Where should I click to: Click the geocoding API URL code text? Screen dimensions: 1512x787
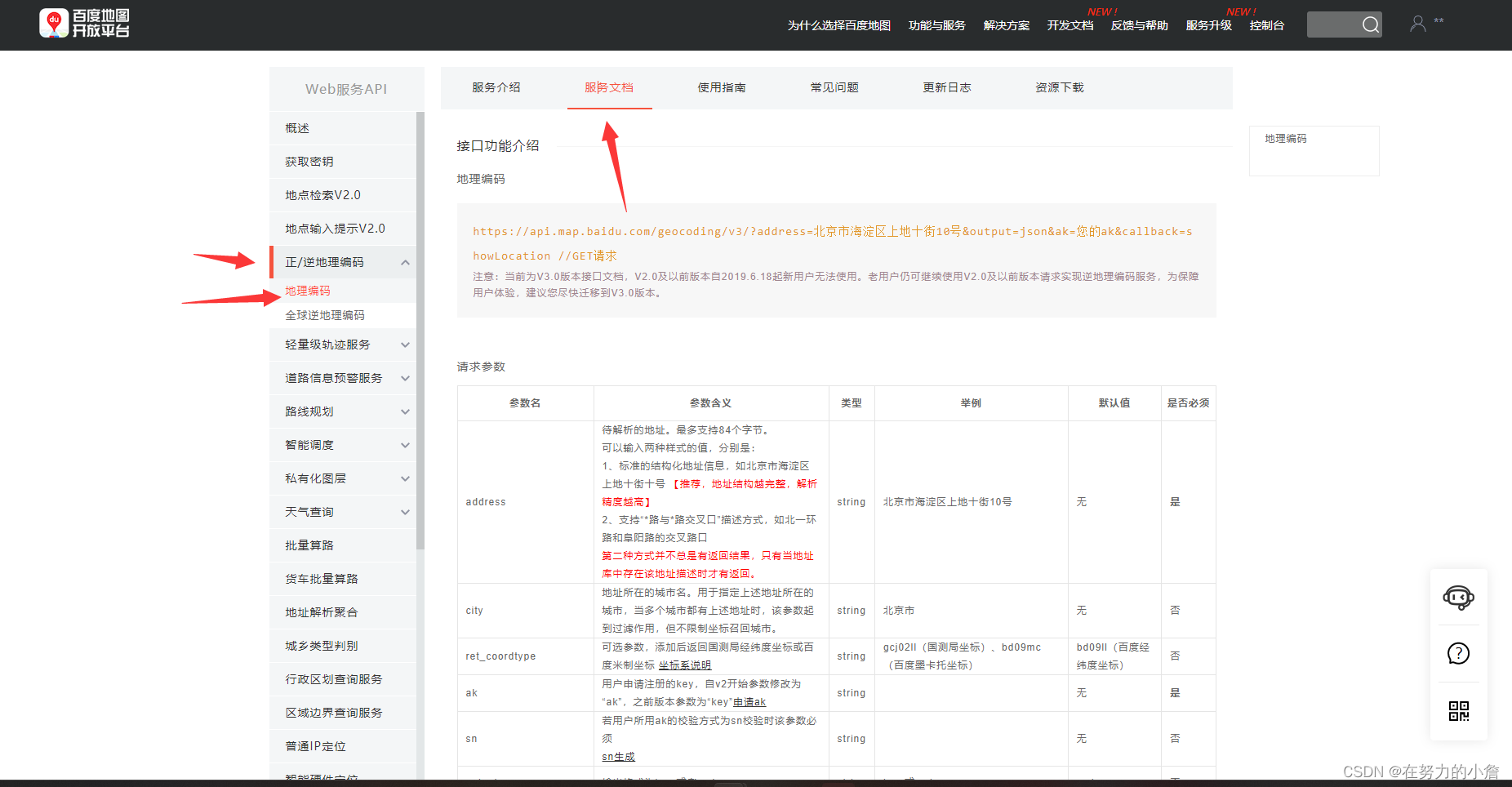pyautogui.click(x=833, y=243)
